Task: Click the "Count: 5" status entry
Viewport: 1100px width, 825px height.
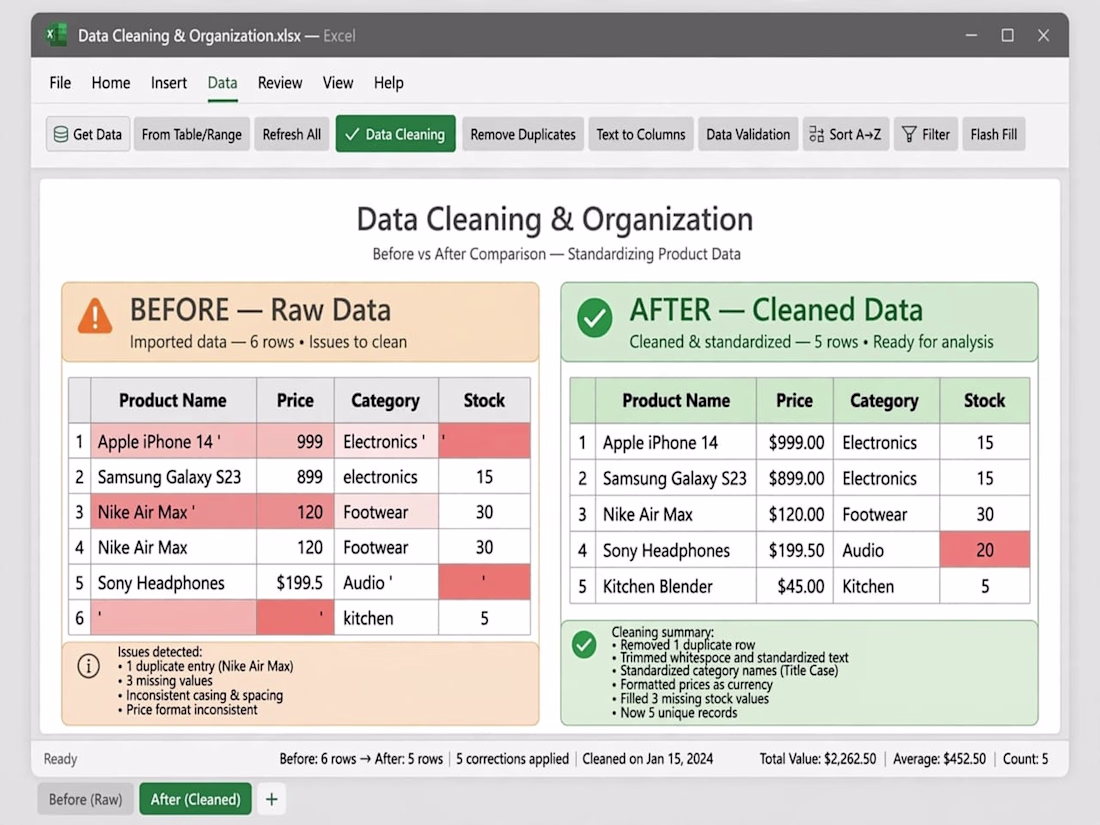Action: 1026,758
